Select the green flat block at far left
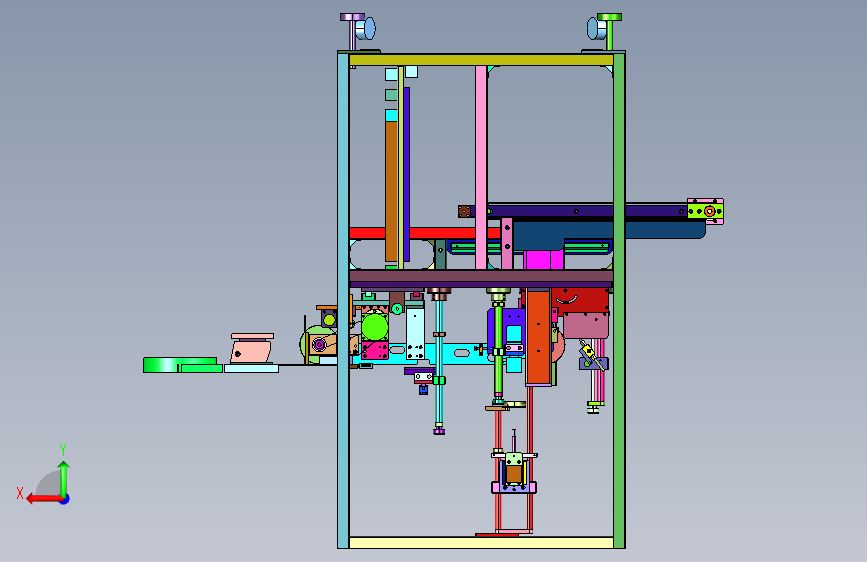 click(180, 365)
